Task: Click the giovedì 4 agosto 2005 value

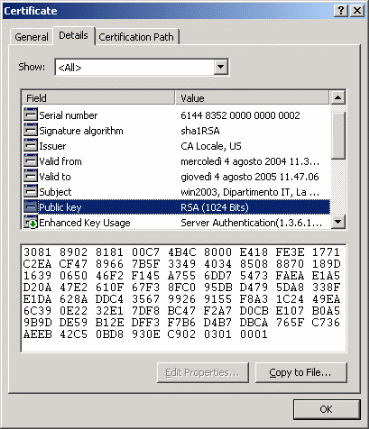Action: (x=250, y=177)
